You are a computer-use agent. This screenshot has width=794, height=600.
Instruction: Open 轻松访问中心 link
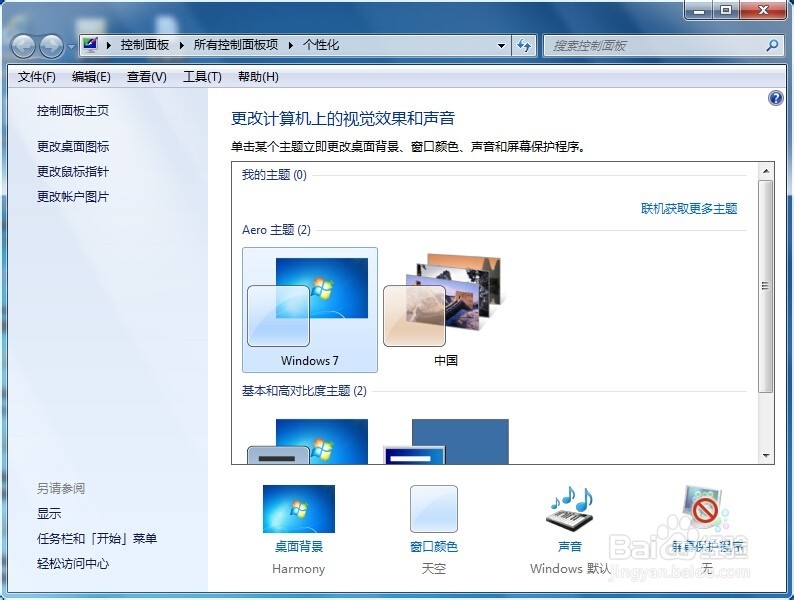pyautogui.click(x=73, y=564)
